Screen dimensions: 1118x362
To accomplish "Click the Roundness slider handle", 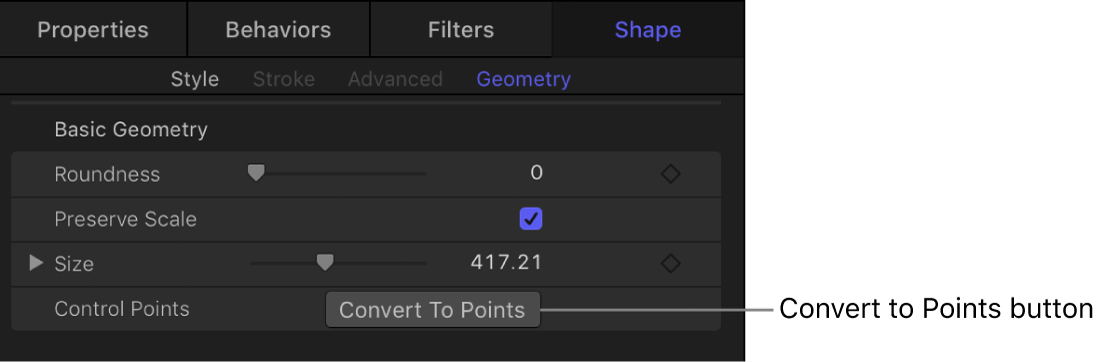I will 256,172.
